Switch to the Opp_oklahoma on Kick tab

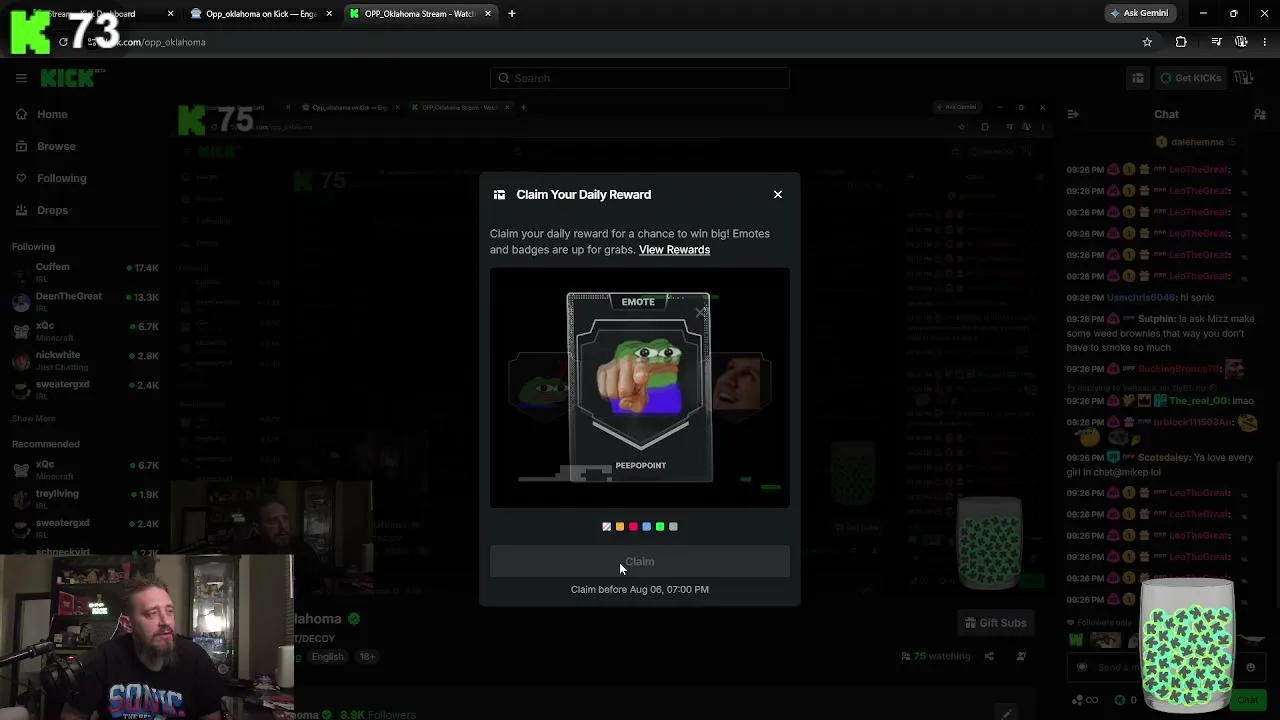pos(262,14)
